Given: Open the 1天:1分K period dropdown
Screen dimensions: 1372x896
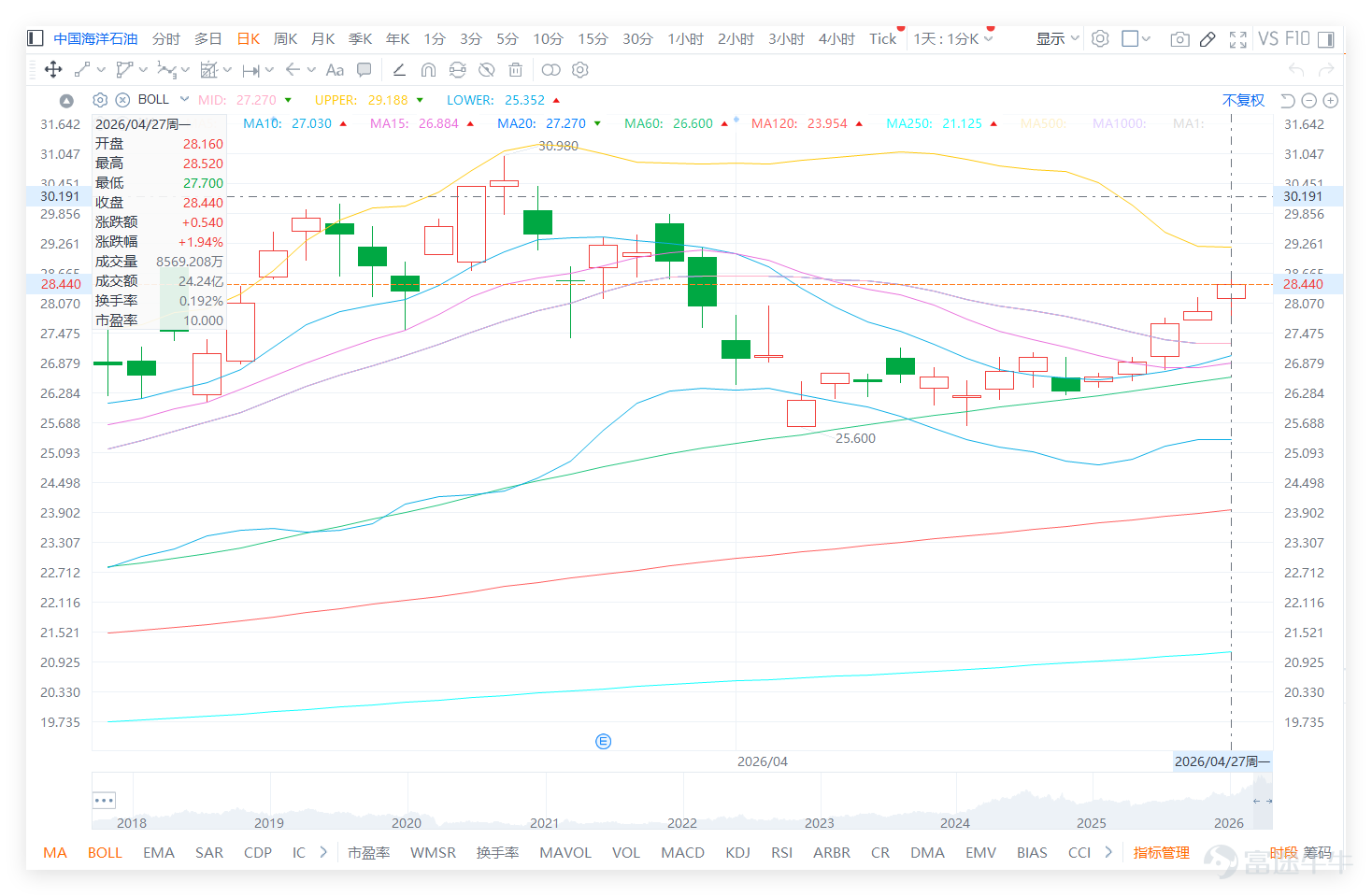Looking at the screenshot, I should click(x=953, y=38).
